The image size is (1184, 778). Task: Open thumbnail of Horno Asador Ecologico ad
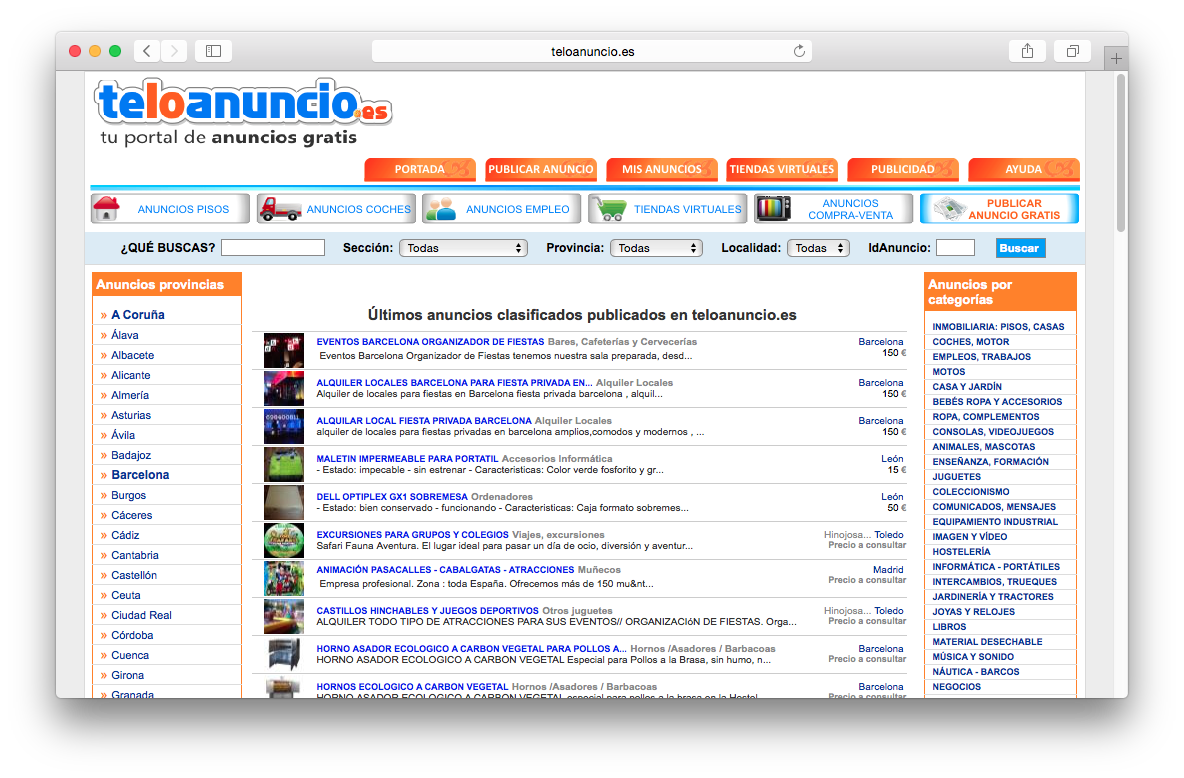(x=284, y=654)
